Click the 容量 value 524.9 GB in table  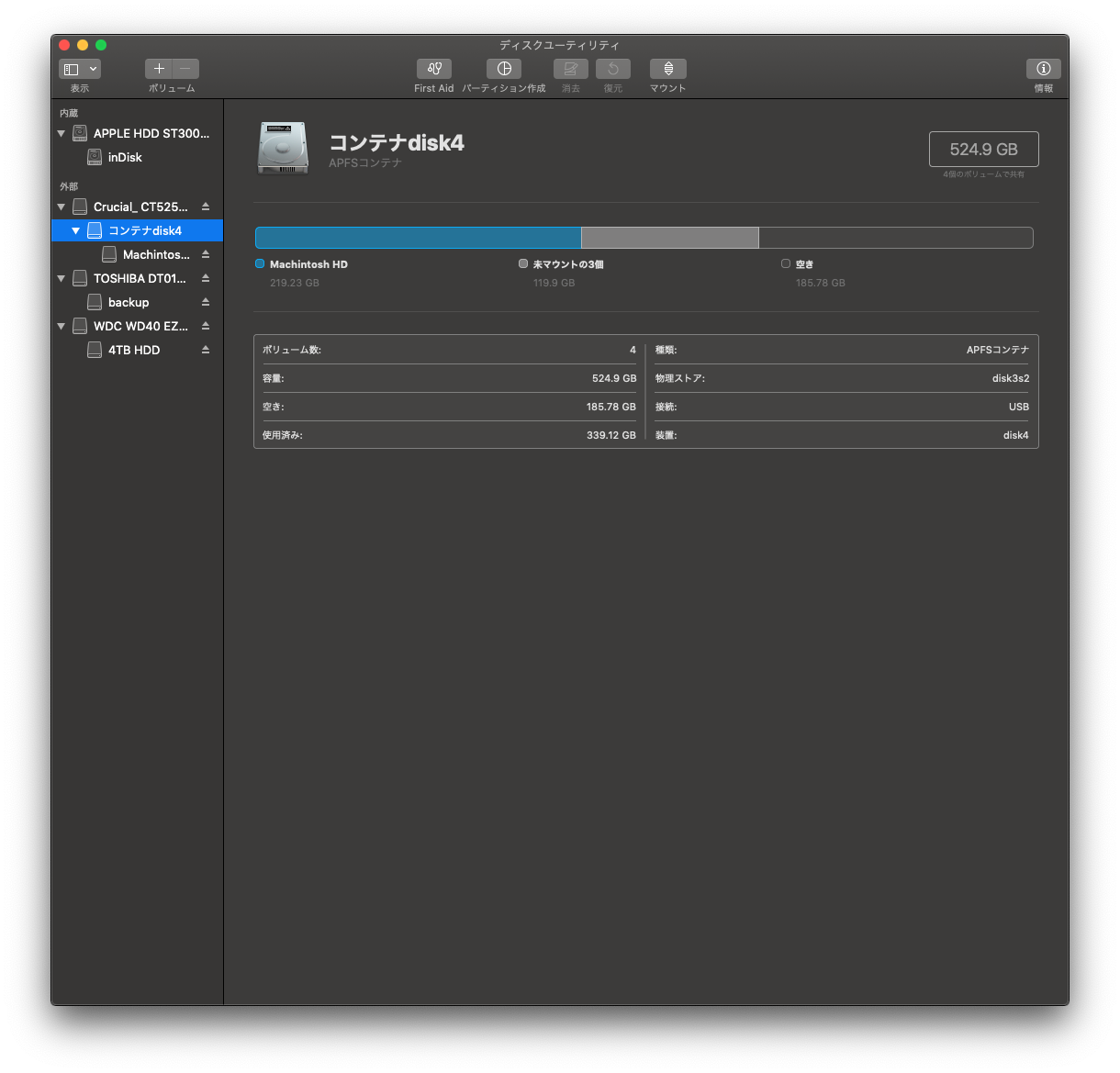tap(614, 378)
